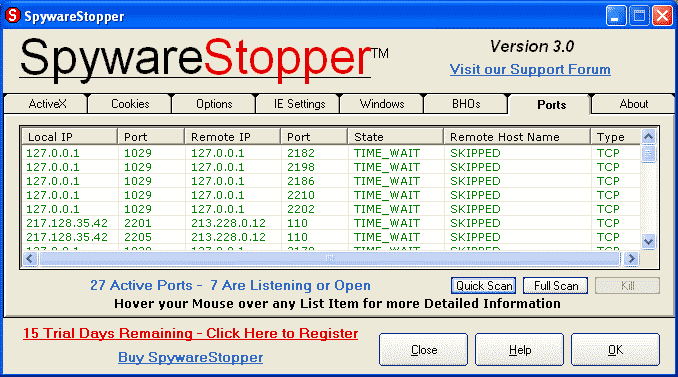
Task: Click TIME_WAIT state in the 2182 row
Action: [x=387, y=153]
